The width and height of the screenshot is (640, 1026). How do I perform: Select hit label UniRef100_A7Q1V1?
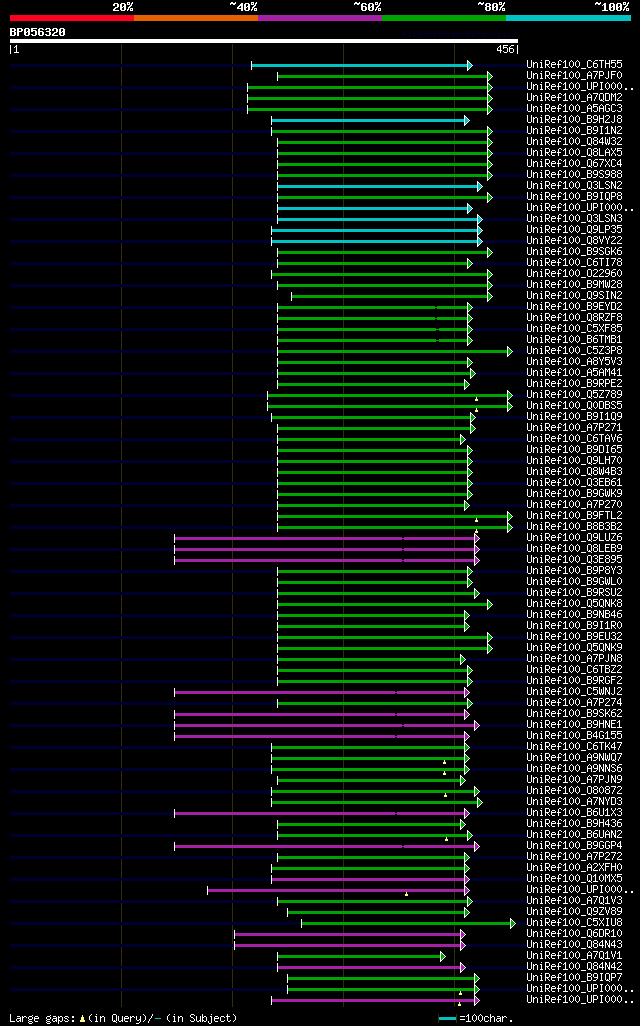click(x=575, y=955)
